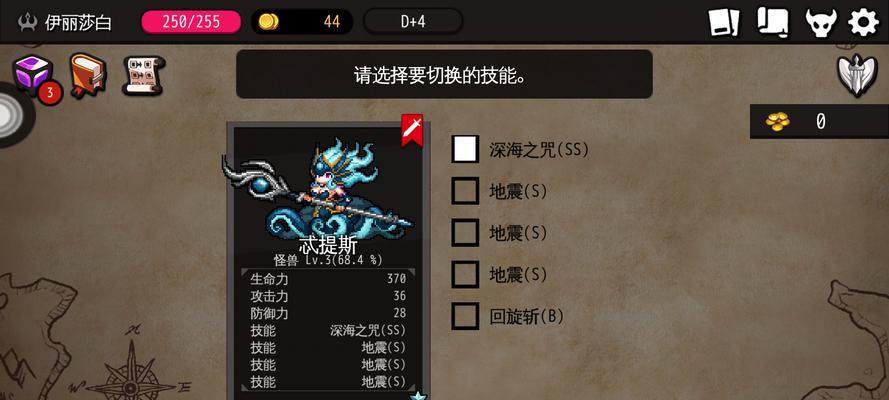
Task: Open the orange spellbook icon
Action: 88,75
